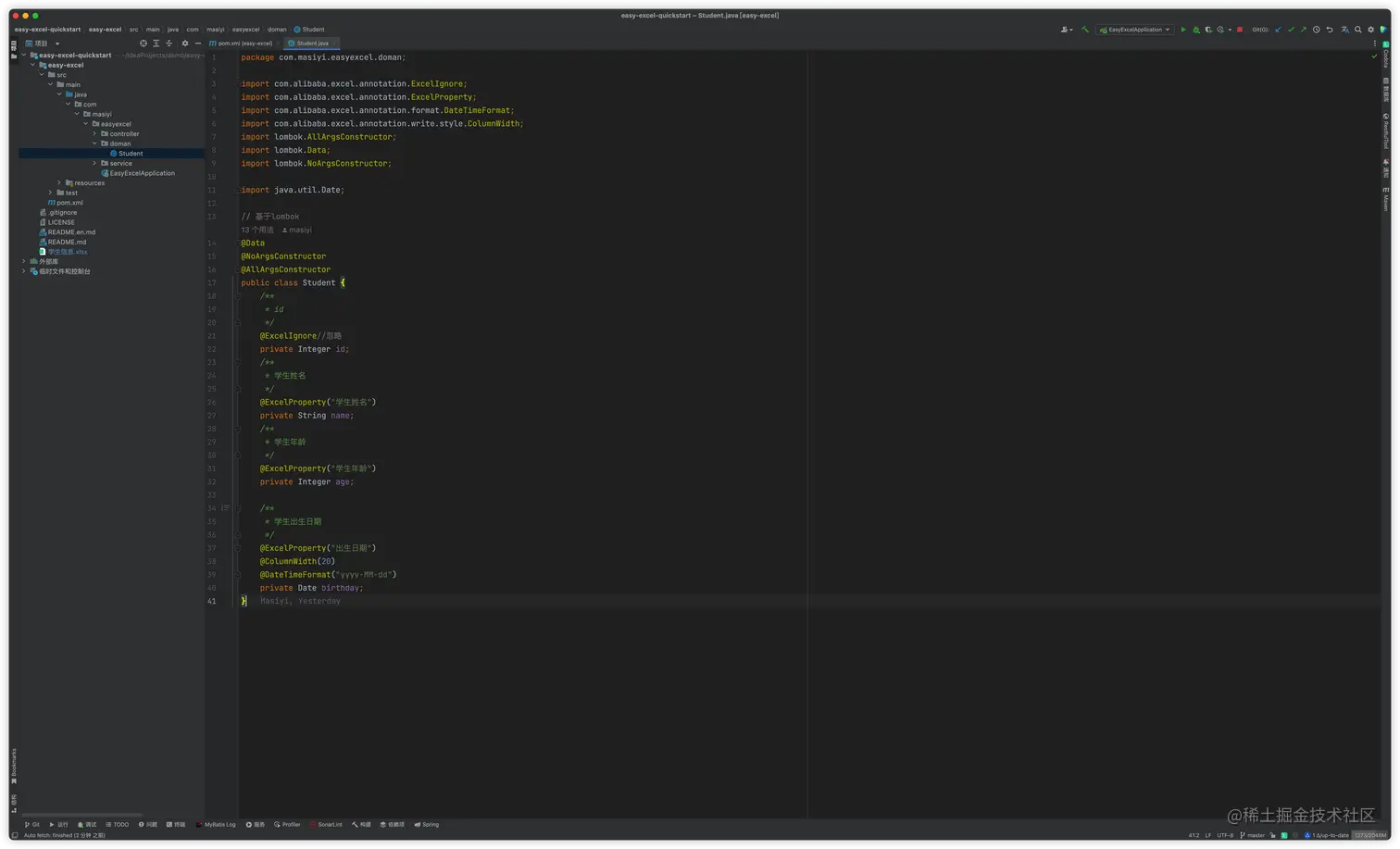Locate opened file with crosshair icon
1400x849 pixels.
(144, 44)
